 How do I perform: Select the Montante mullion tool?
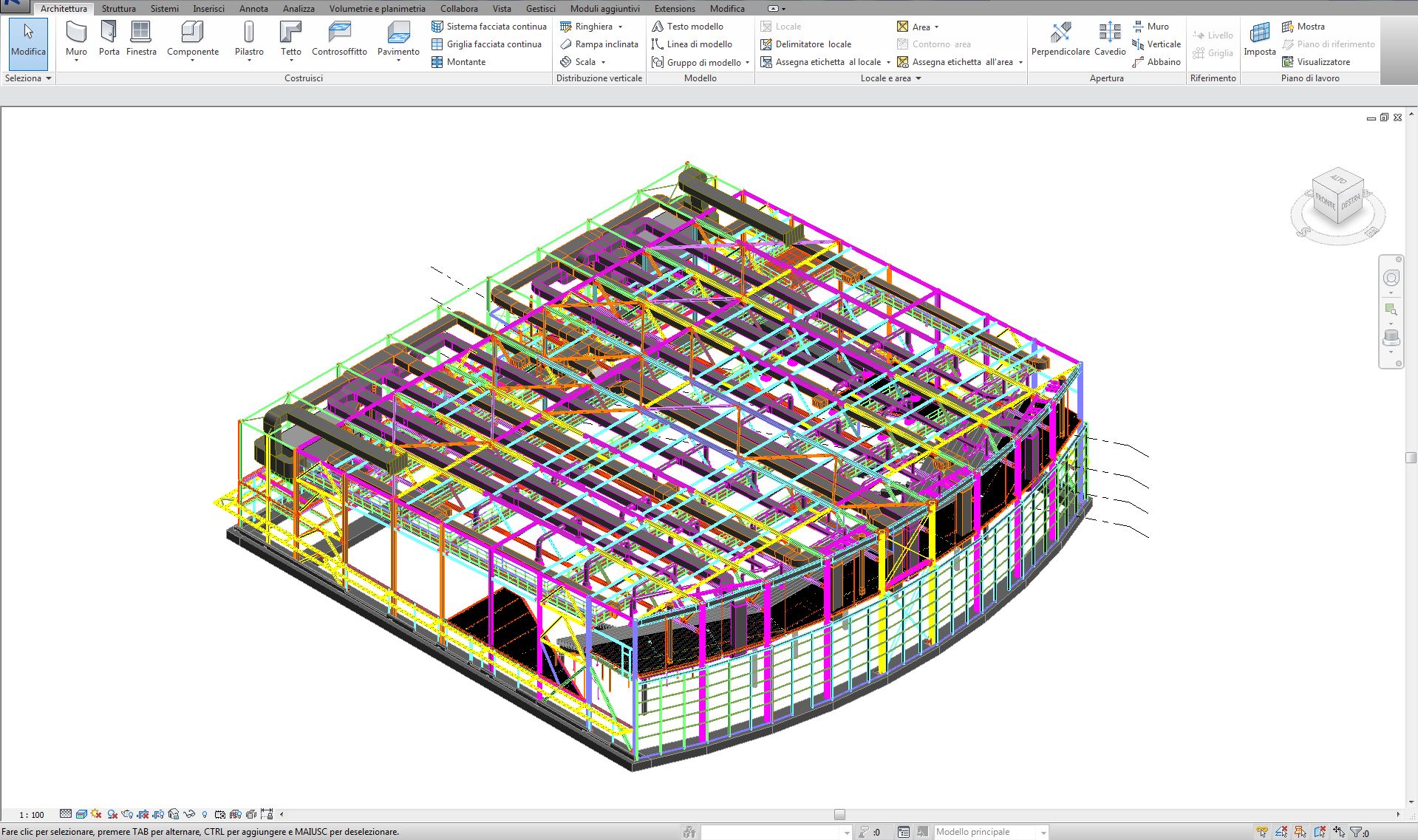point(458,62)
